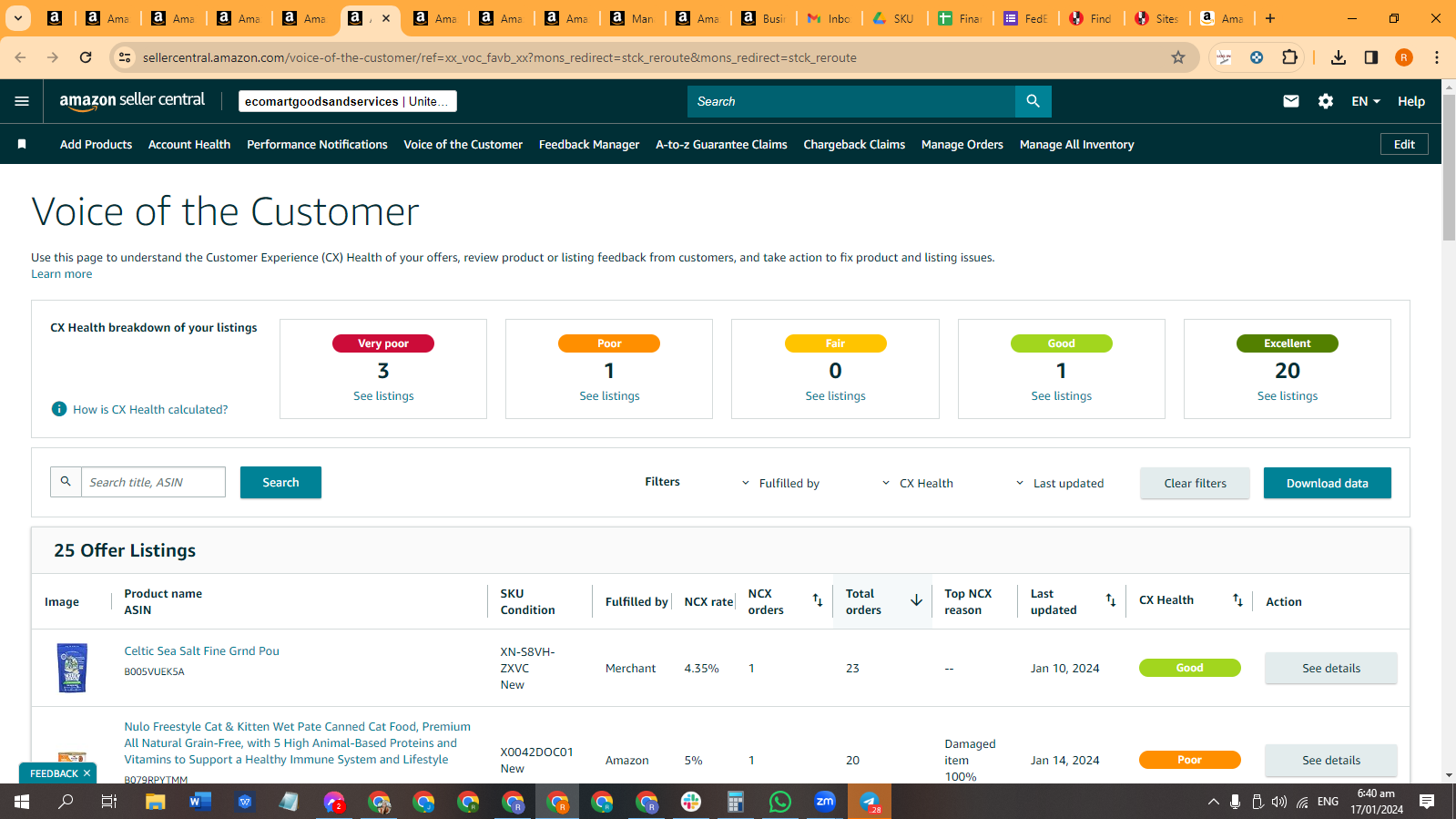Switch to the Inbox Gmail tab

828,18
